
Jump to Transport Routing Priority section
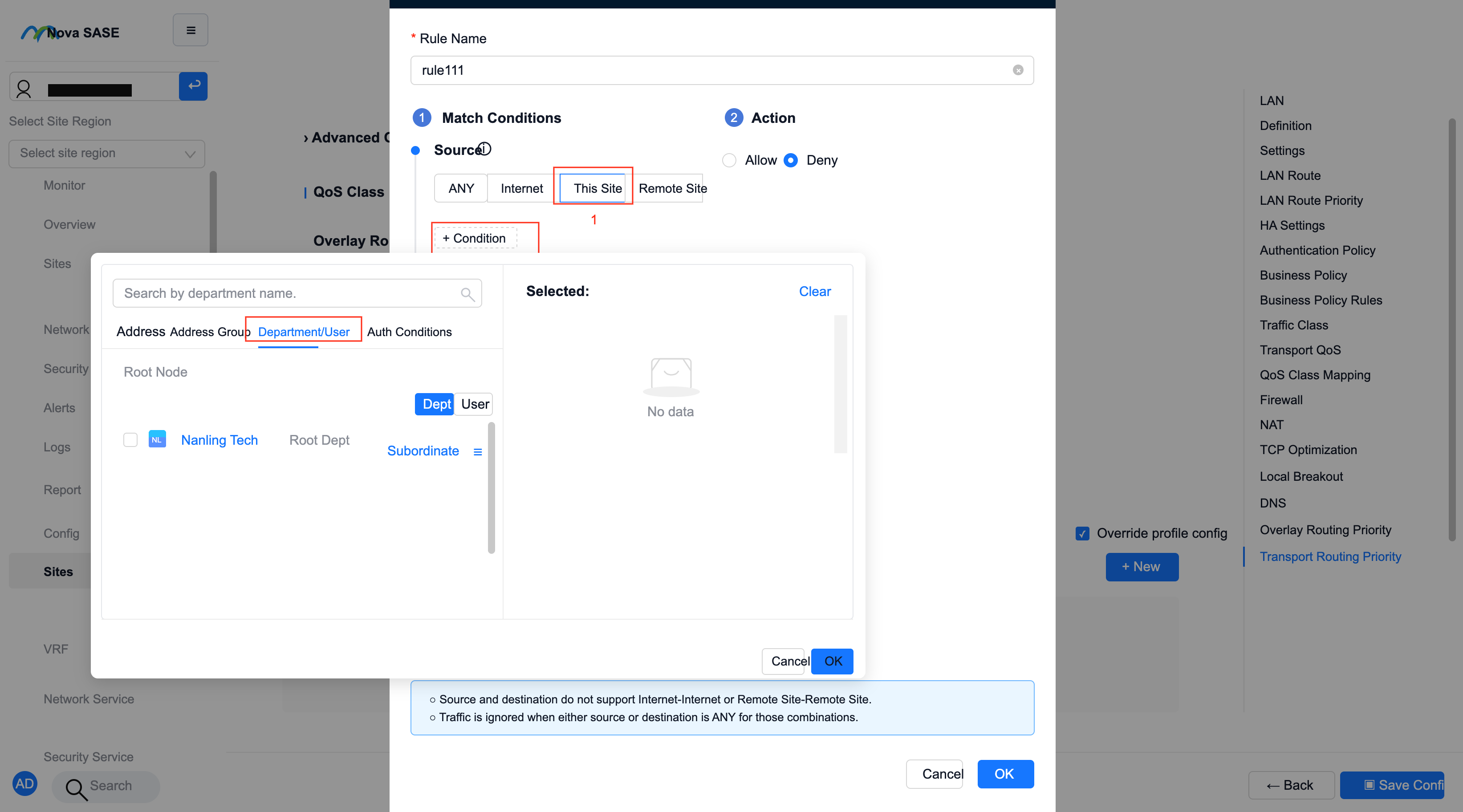1330,556
